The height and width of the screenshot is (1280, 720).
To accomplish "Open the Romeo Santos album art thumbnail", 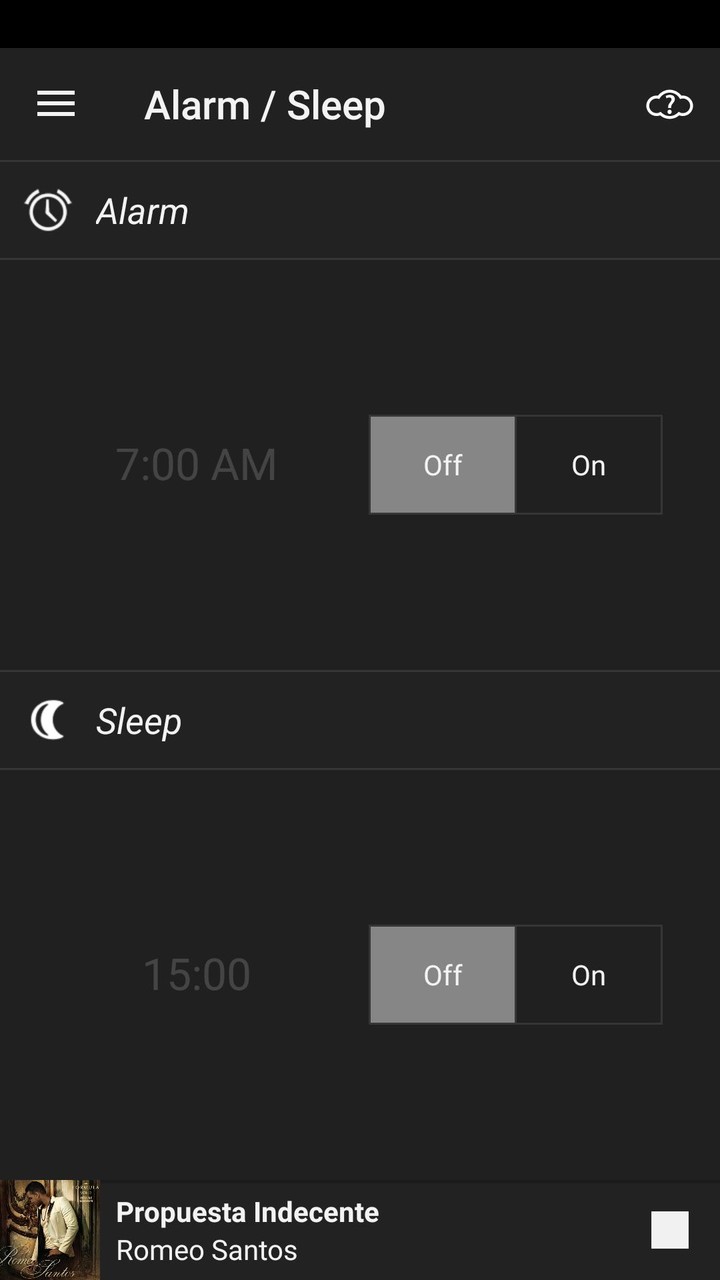I will [50, 1230].
